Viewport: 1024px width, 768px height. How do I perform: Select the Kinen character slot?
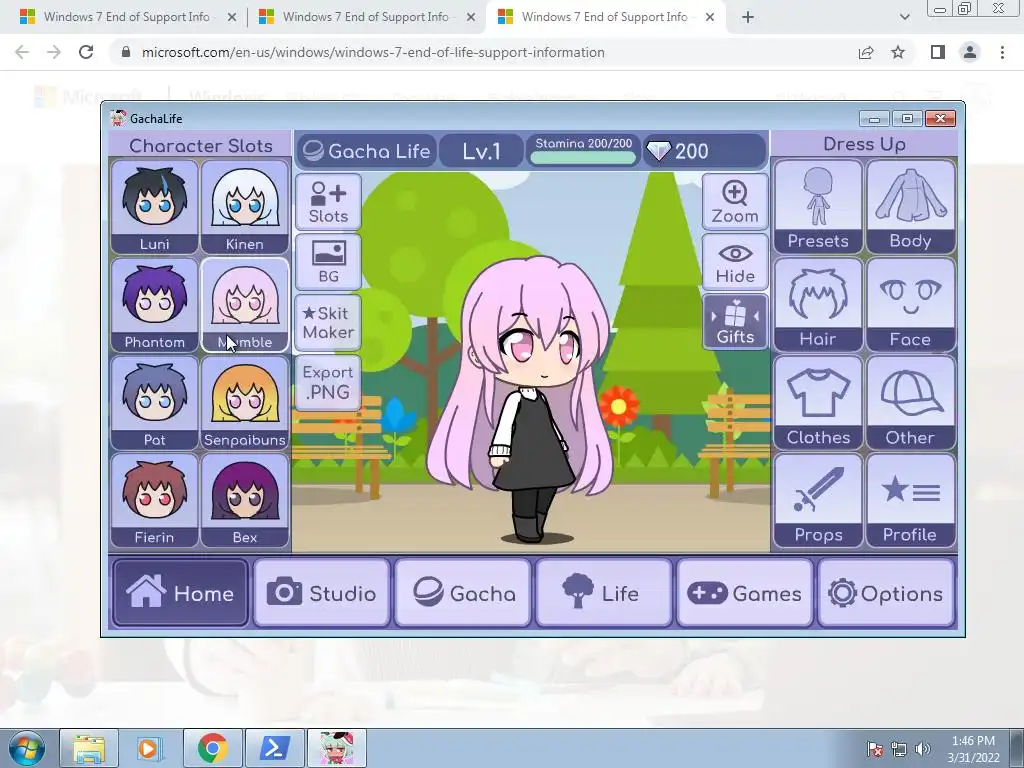coord(244,207)
